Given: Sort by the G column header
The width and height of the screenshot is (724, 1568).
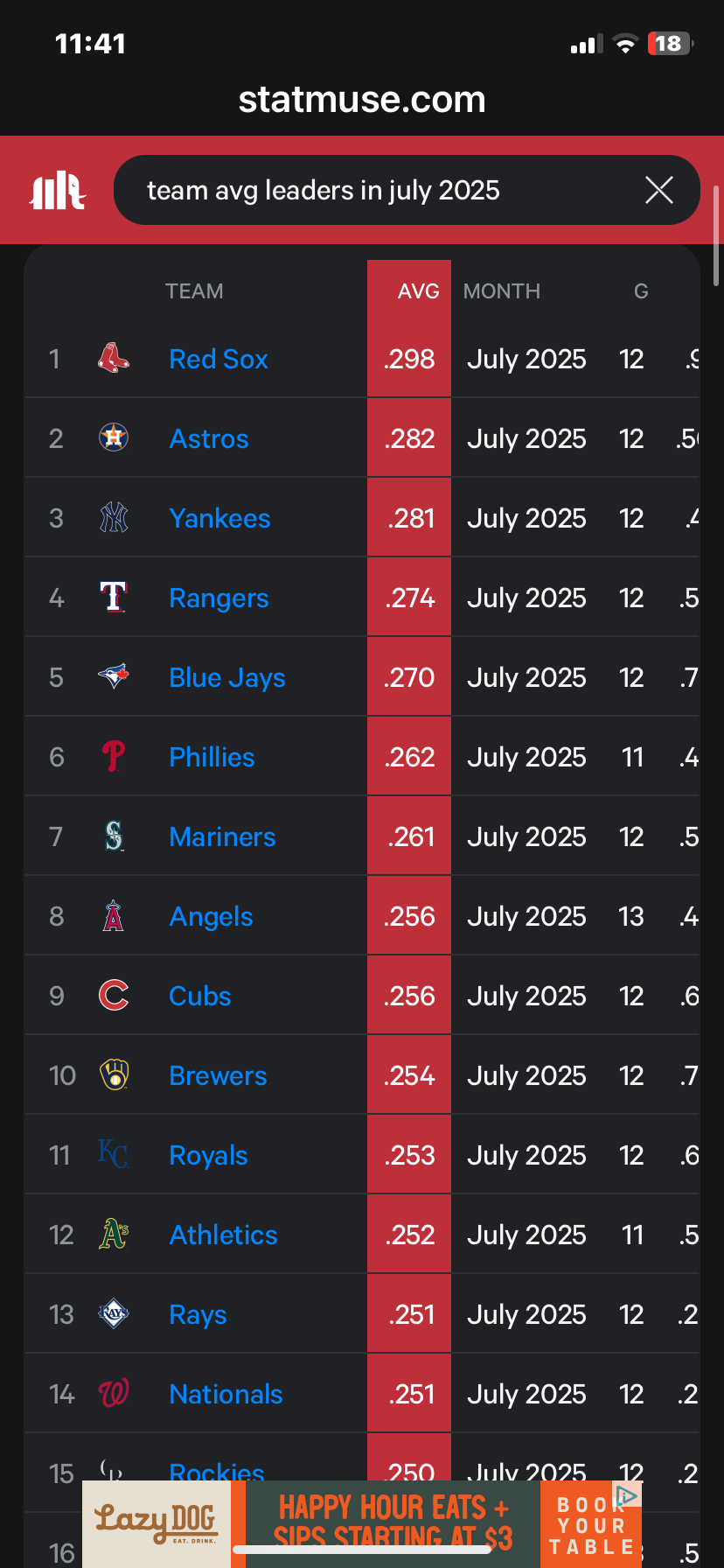Looking at the screenshot, I should coord(641,291).
